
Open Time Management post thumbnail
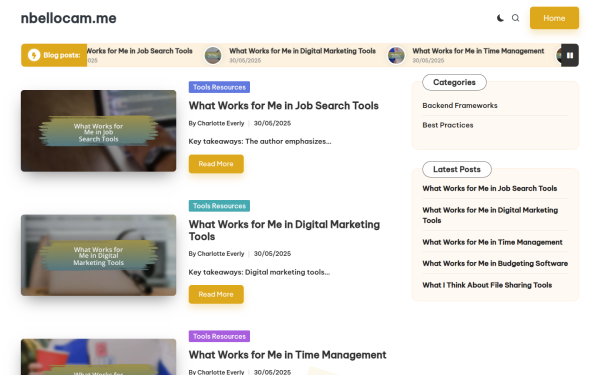click(98, 357)
